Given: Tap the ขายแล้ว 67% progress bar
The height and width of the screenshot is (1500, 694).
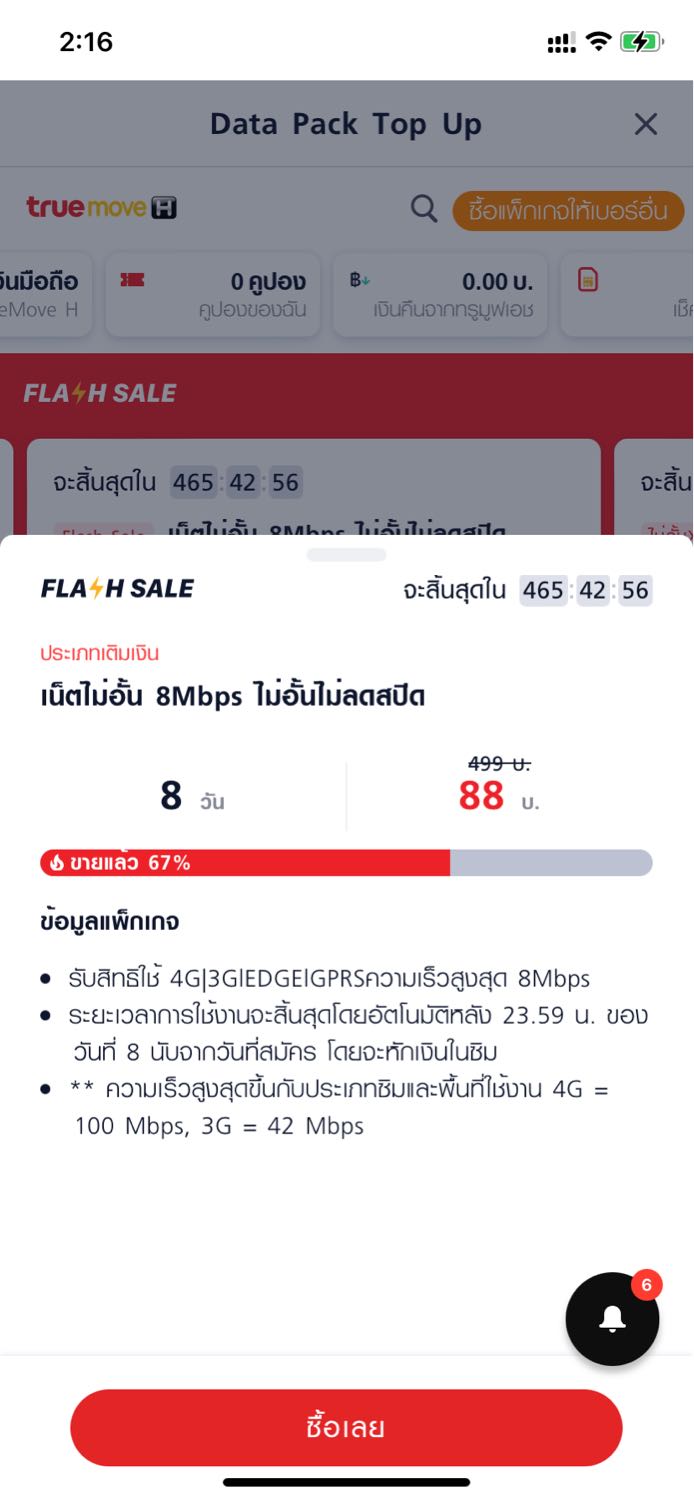Looking at the screenshot, I should coord(346,862).
